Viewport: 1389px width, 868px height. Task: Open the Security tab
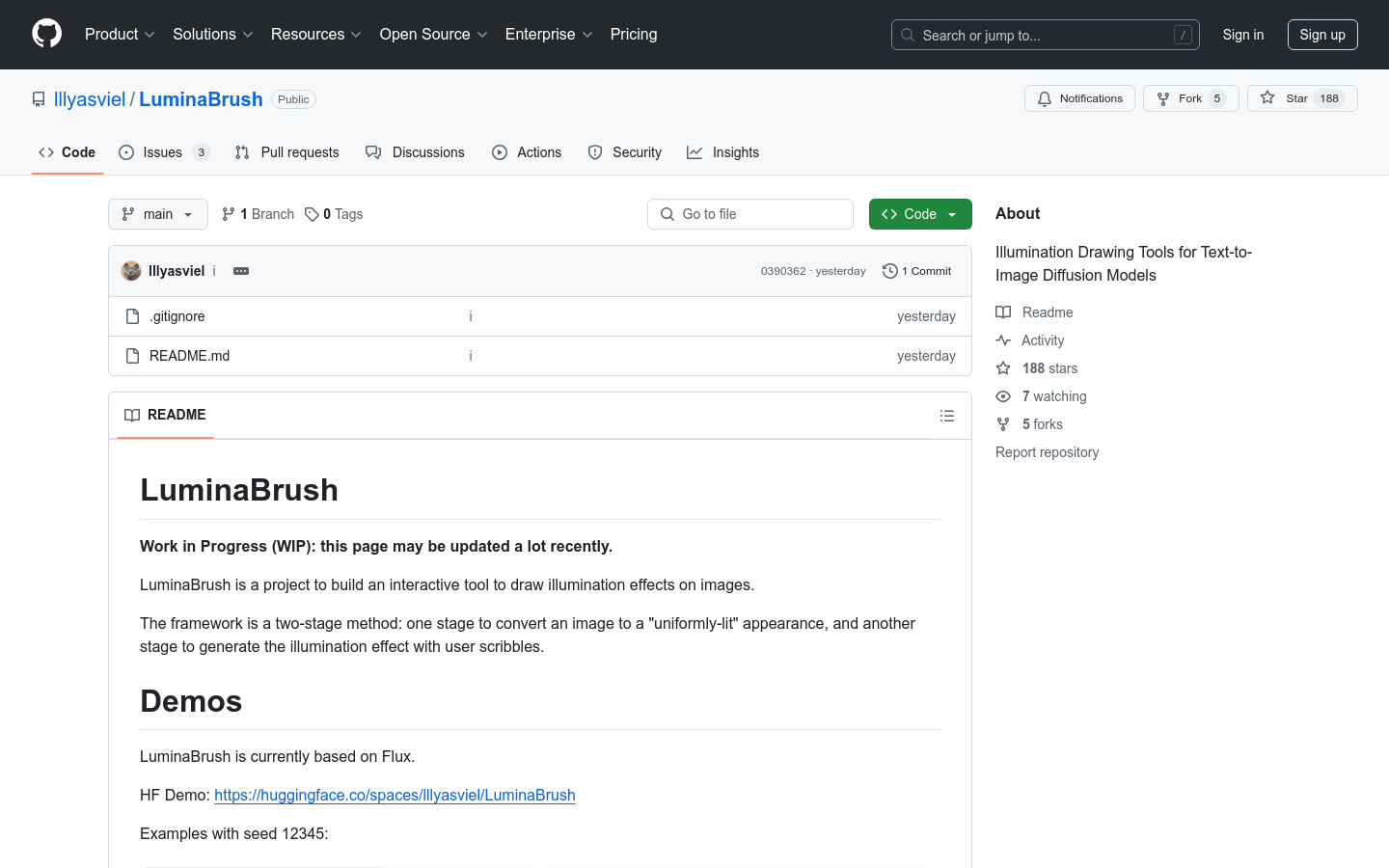click(x=625, y=152)
